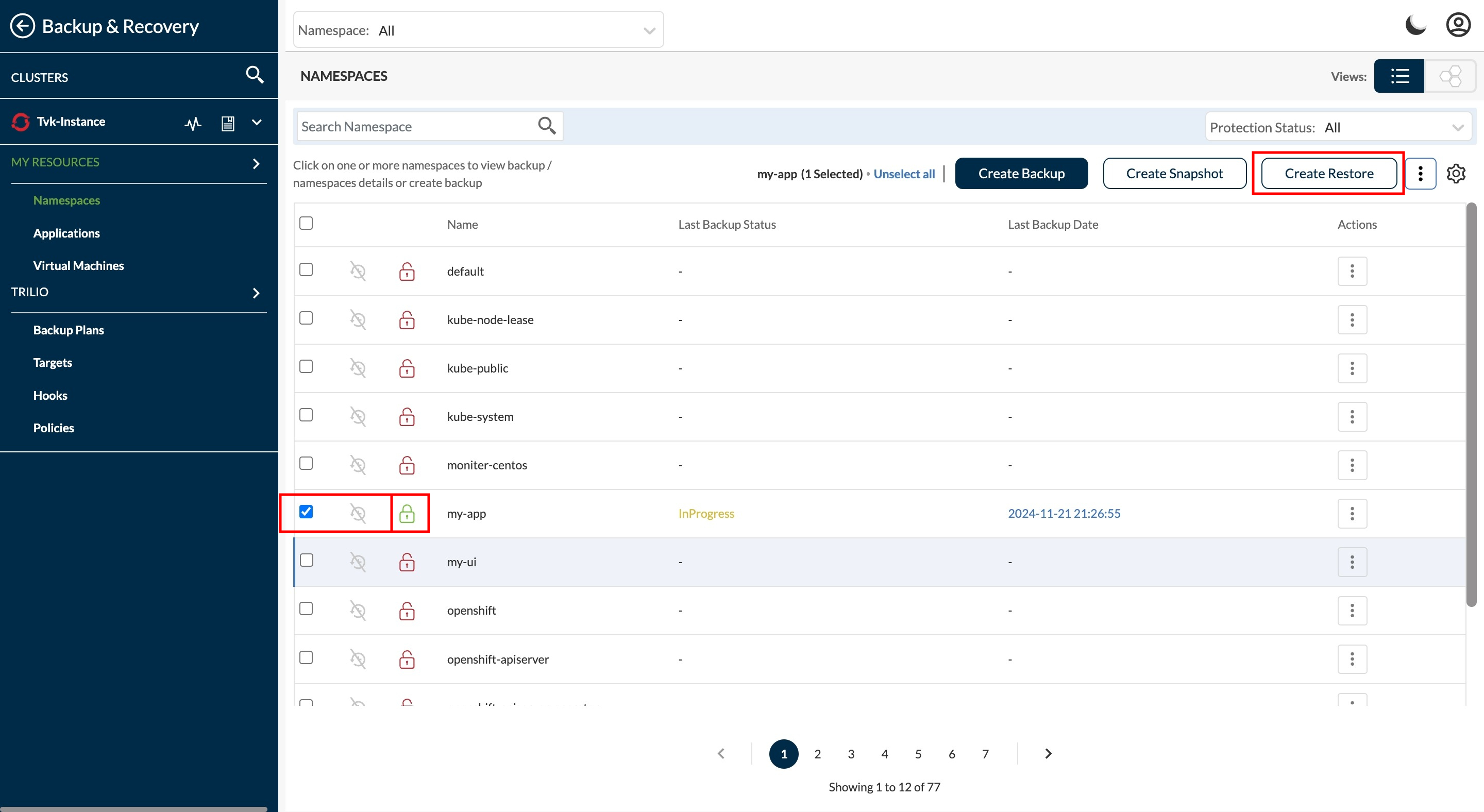Click the Unselect all link
Screen dimensions: 1484x812
click(x=904, y=173)
